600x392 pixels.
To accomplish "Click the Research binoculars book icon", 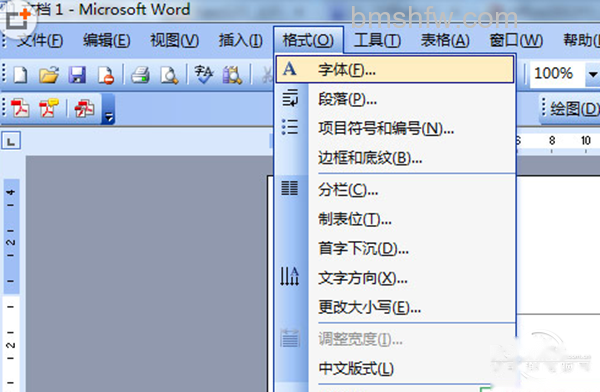I will (233, 74).
